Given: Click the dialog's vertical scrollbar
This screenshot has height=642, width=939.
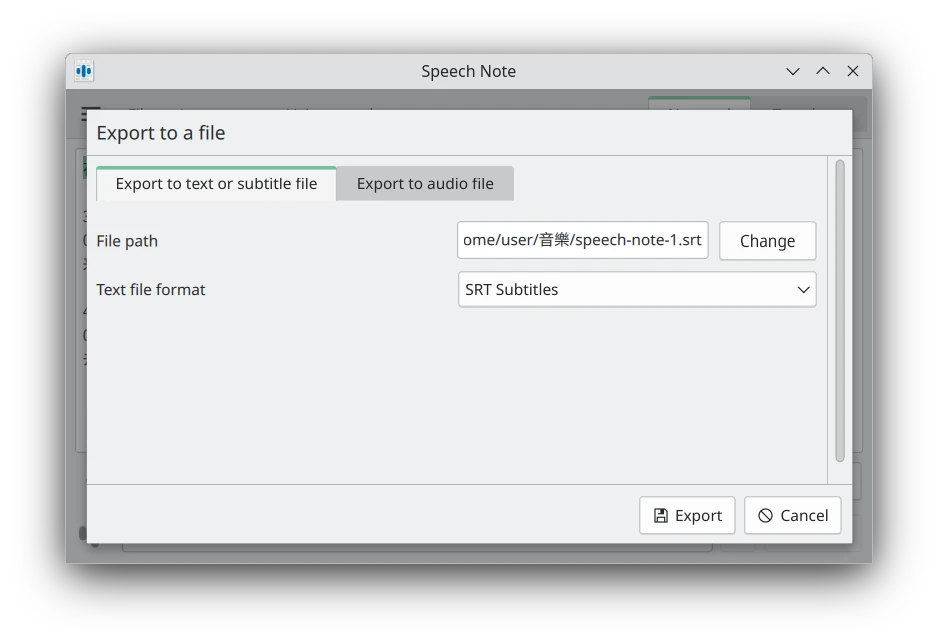Looking at the screenshot, I should 840,310.
